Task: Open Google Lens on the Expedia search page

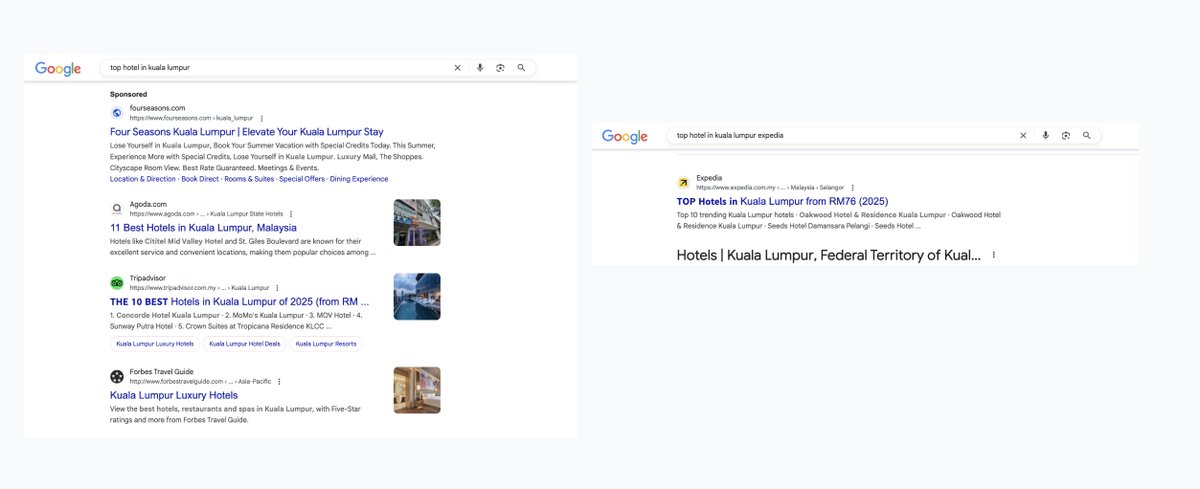Action: [1066, 135]
